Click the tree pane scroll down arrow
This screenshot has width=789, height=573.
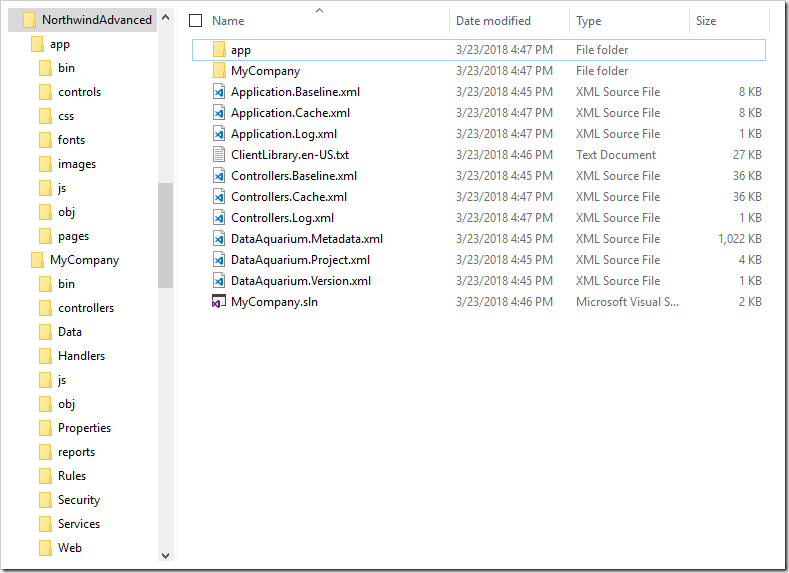(166, 555)
